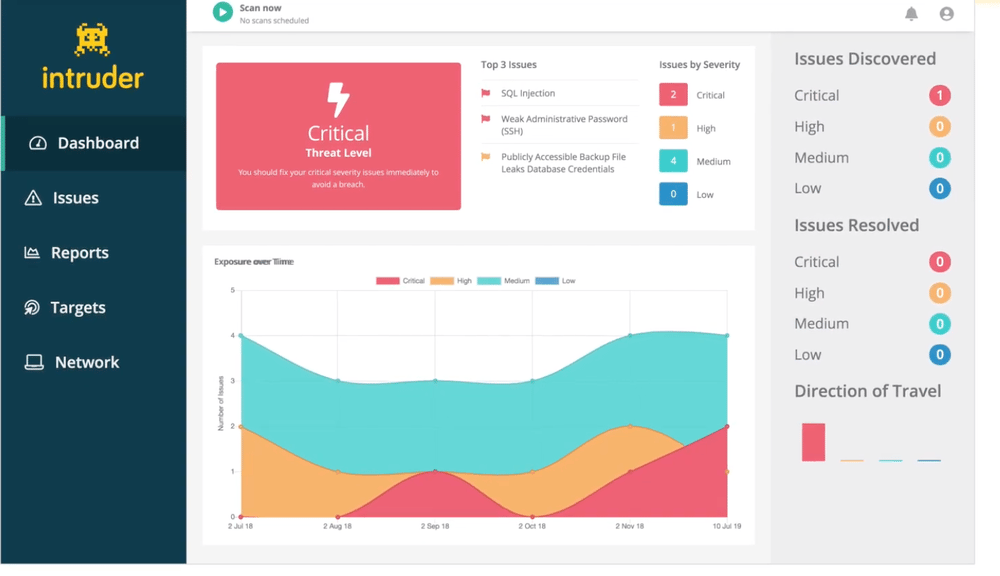Click the High count box showing 1
The width and height of the screenshot is (1000, 576).
pyautogui.click(x=673, y=128)
